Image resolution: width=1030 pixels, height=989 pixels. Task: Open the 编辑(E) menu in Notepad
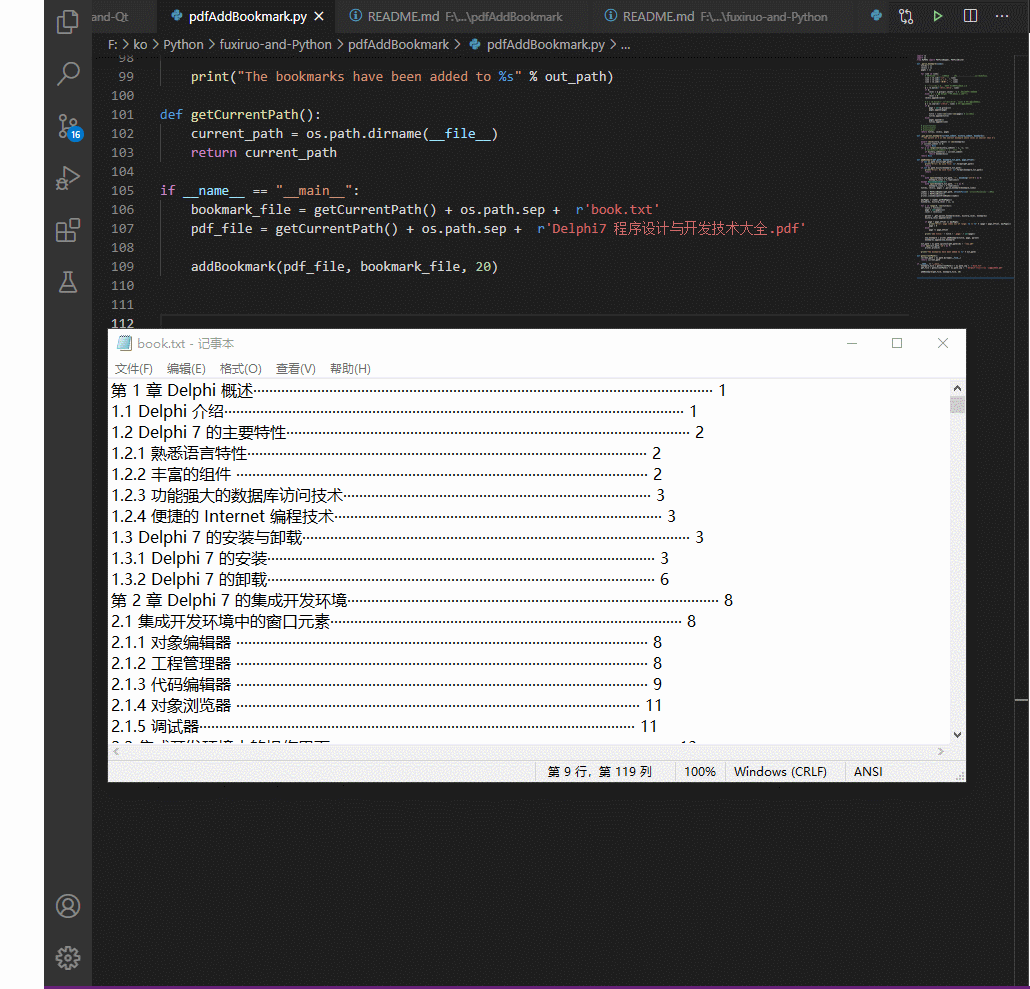(186, 368)
